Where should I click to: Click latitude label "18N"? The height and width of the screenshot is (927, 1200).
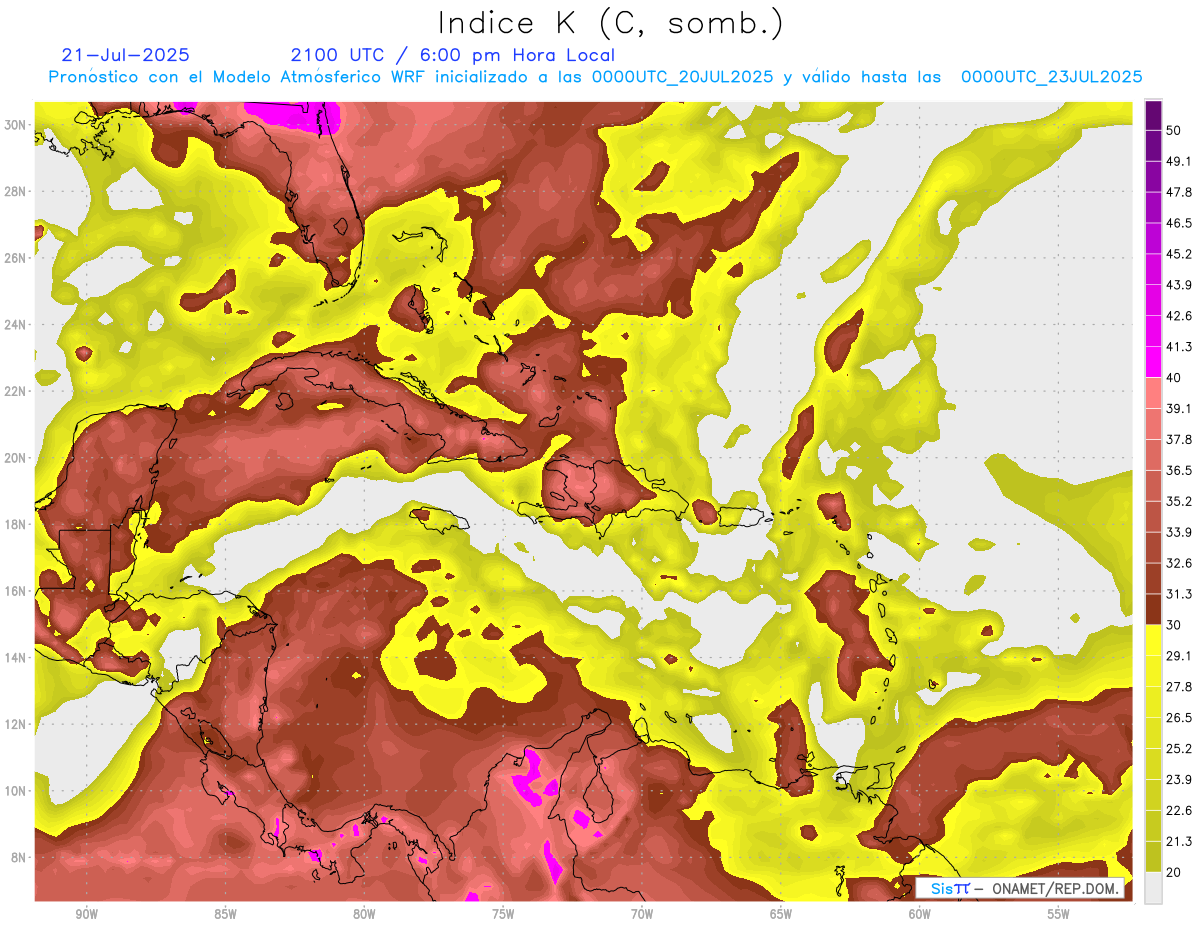15,524
